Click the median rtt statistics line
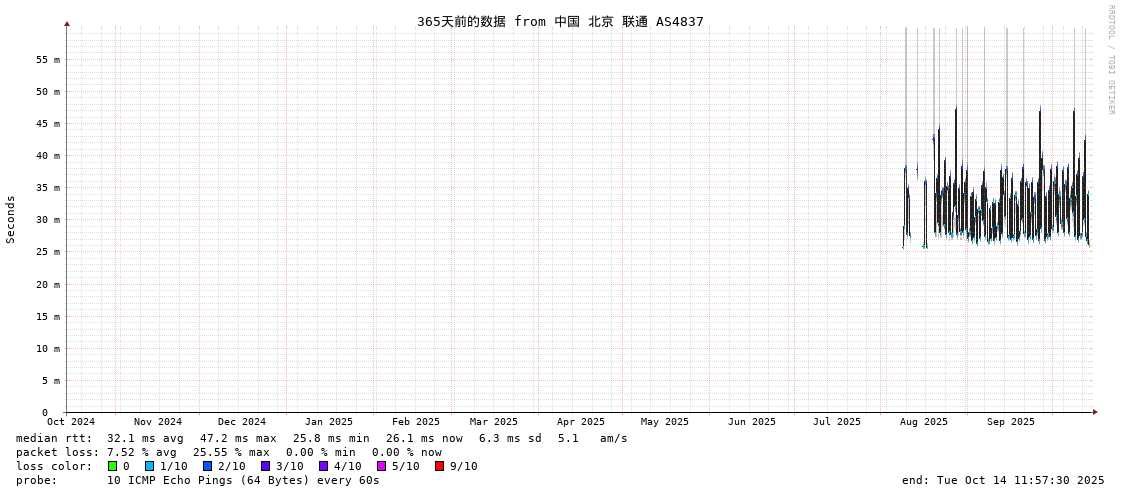The height and width of the screenshot is (494, 1121). [x=321, y=438]
